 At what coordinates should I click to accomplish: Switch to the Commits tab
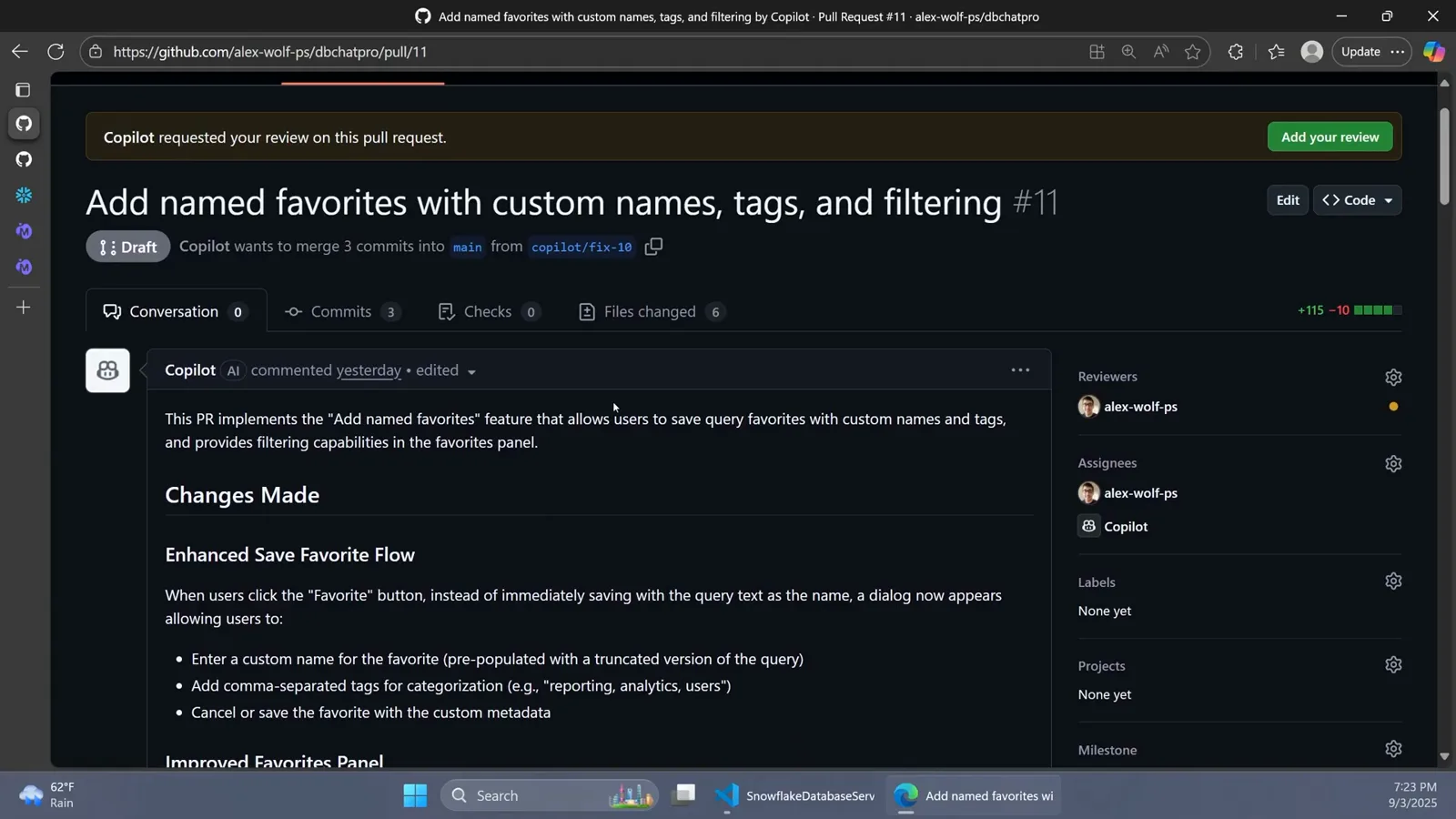pyautogui.click(x=342, y=311)
